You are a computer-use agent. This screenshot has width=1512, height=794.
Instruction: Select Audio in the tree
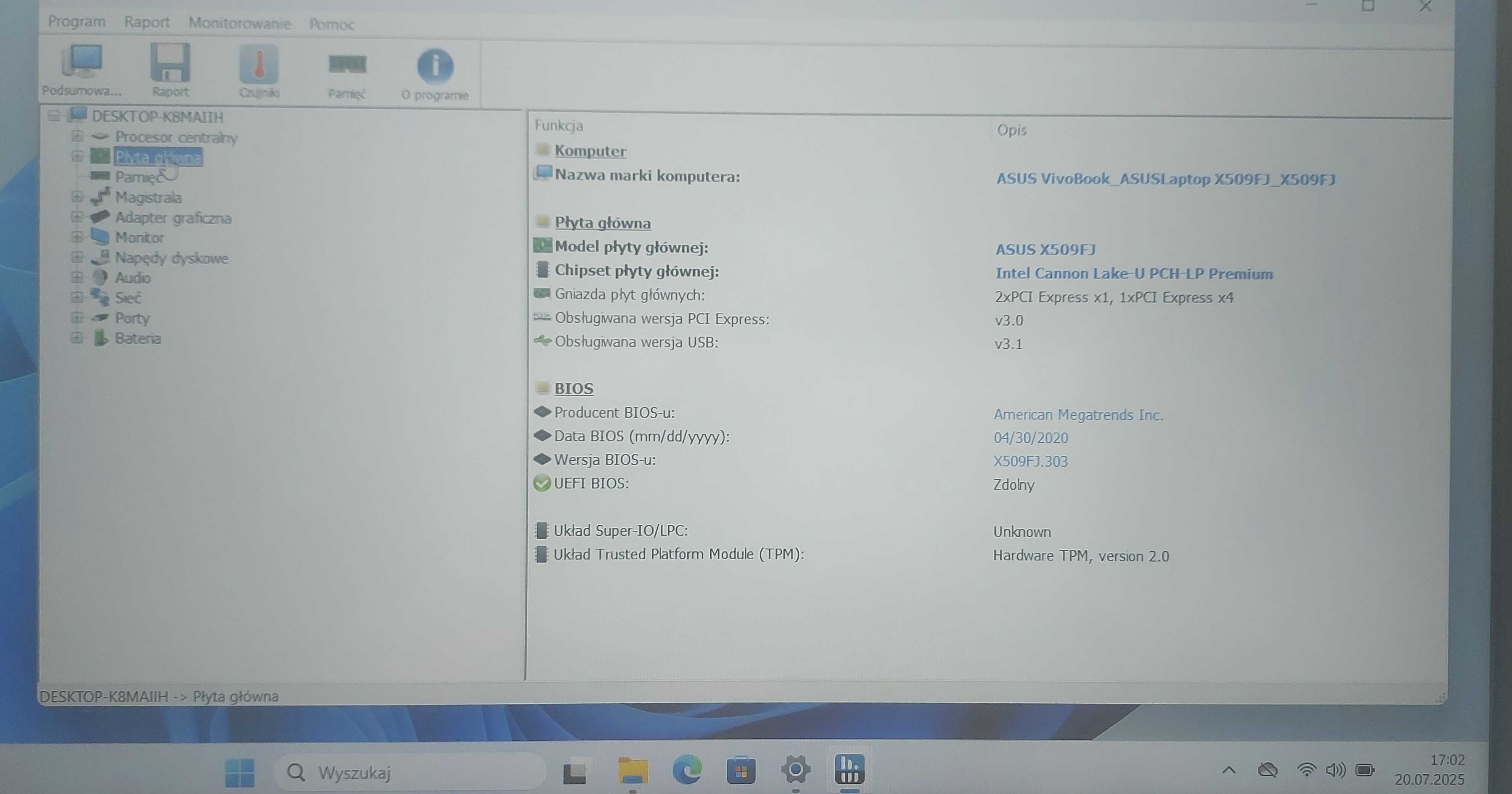(x=133, y=278)
